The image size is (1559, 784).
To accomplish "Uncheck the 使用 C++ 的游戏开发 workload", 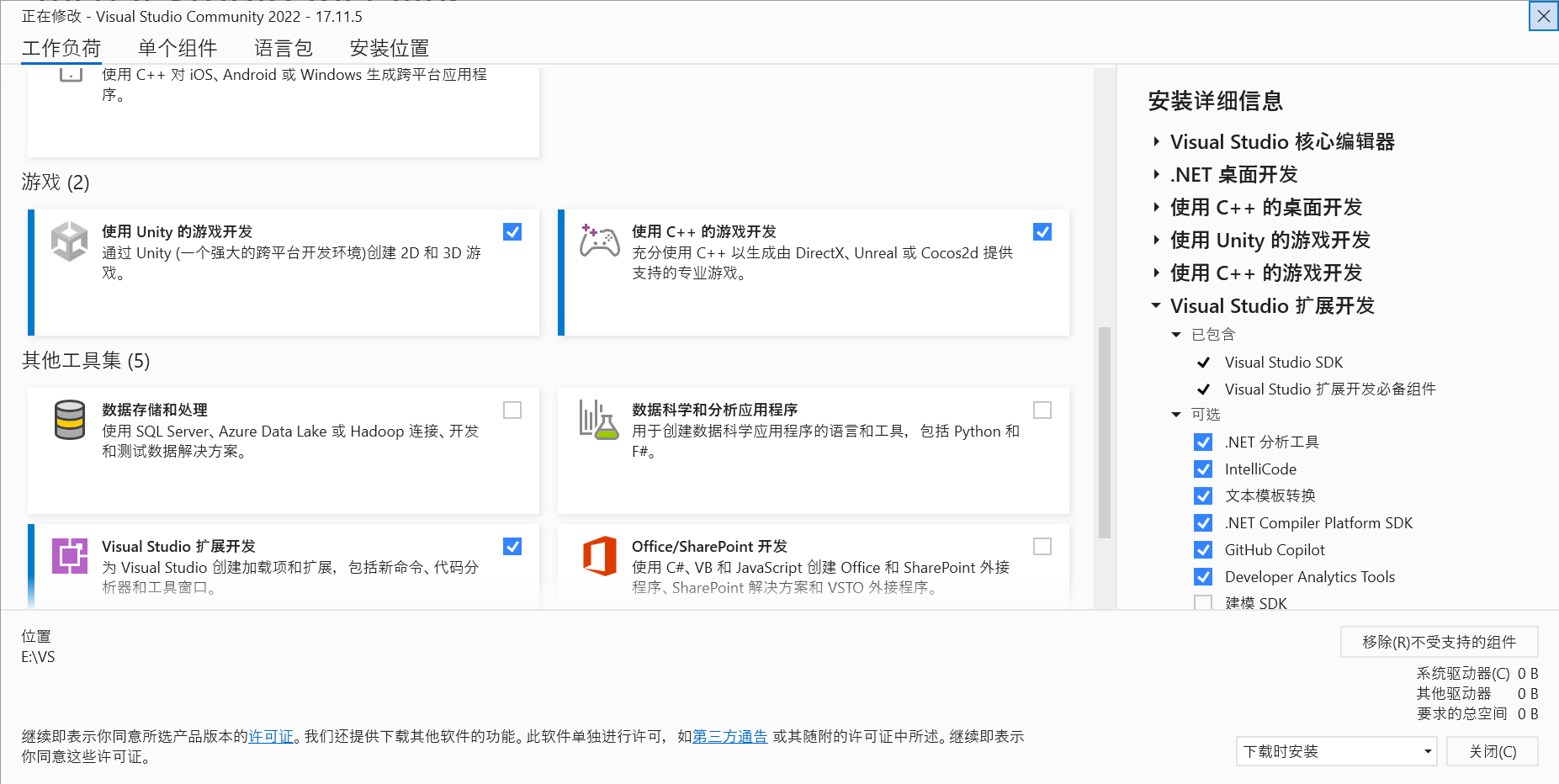I will [x=1042, y=232].
